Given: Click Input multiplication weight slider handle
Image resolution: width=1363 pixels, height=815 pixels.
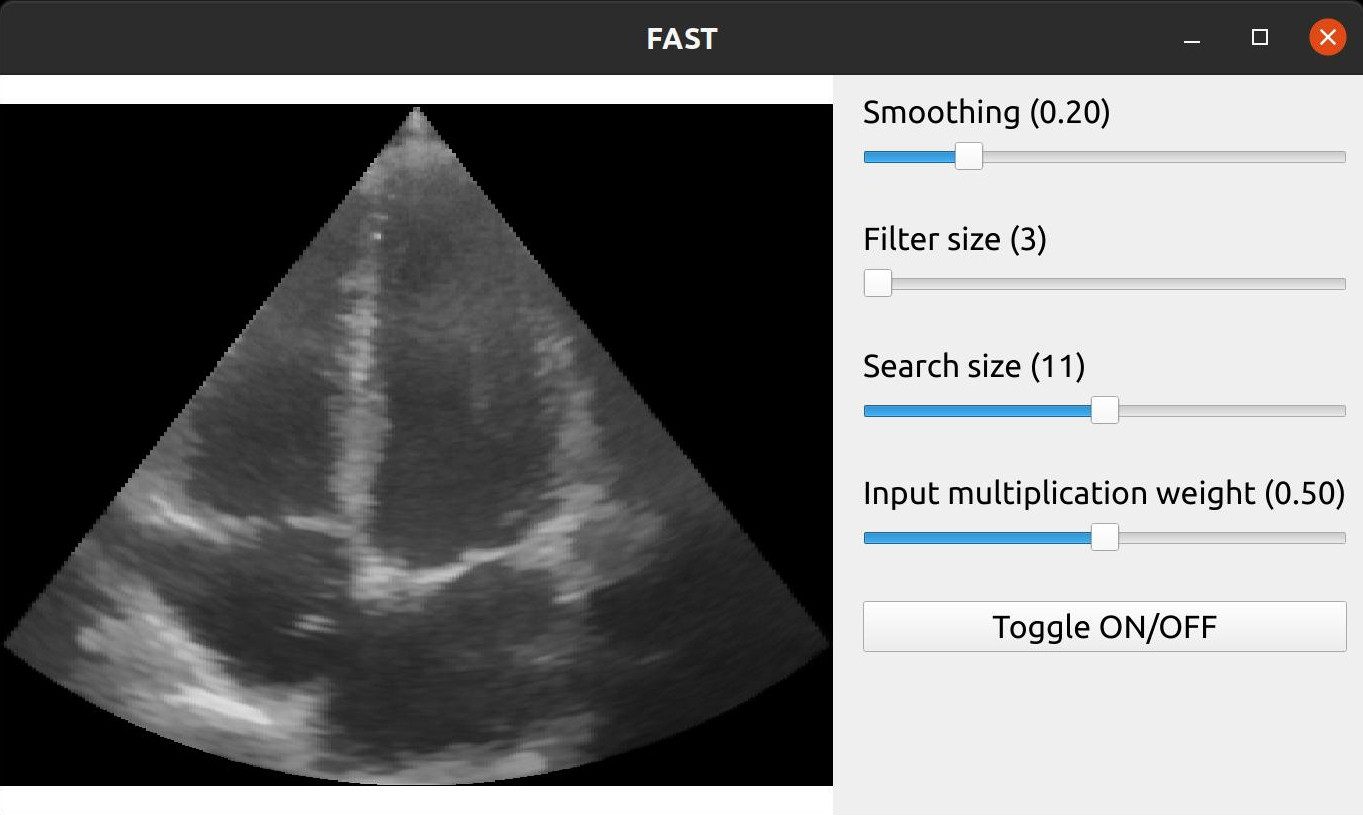Looking at the screenshot, I should [1104, 538].
